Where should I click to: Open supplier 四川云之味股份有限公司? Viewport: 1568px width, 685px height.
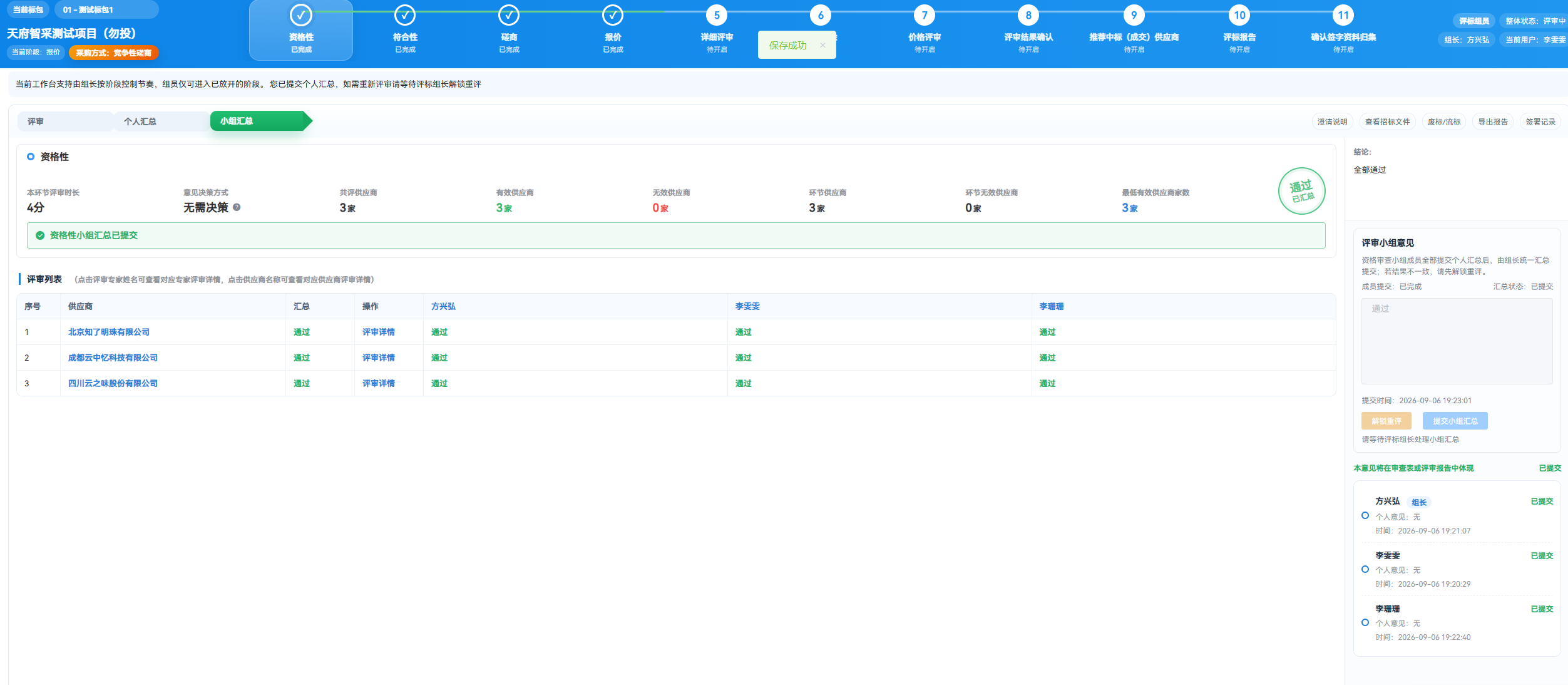point(113,384)
